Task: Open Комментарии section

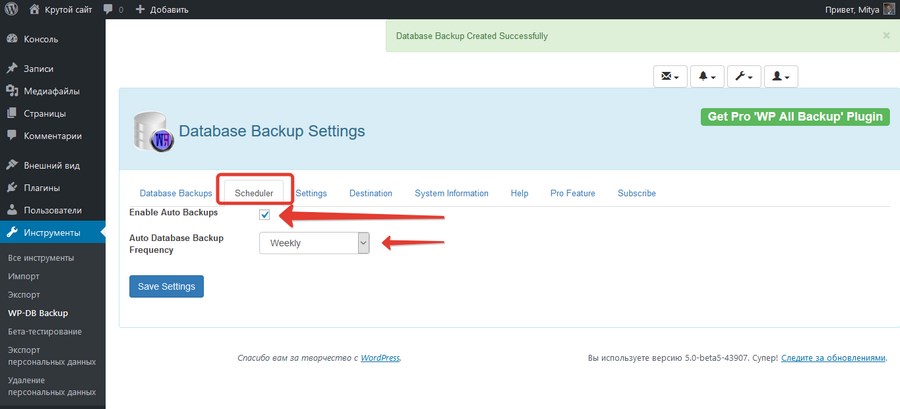Action: tap(53, 136)
